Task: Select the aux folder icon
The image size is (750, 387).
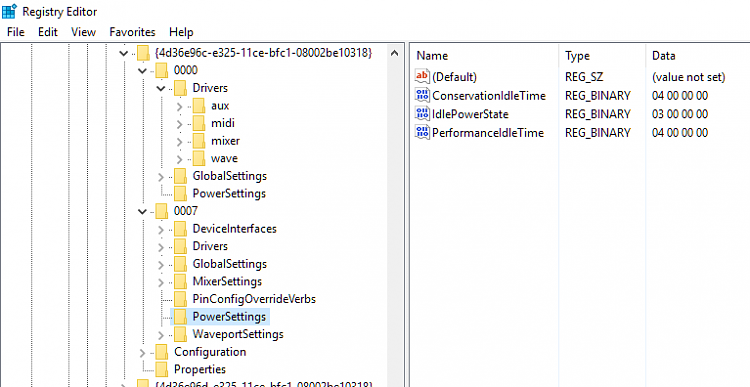Action: click(x=199, y=106)
